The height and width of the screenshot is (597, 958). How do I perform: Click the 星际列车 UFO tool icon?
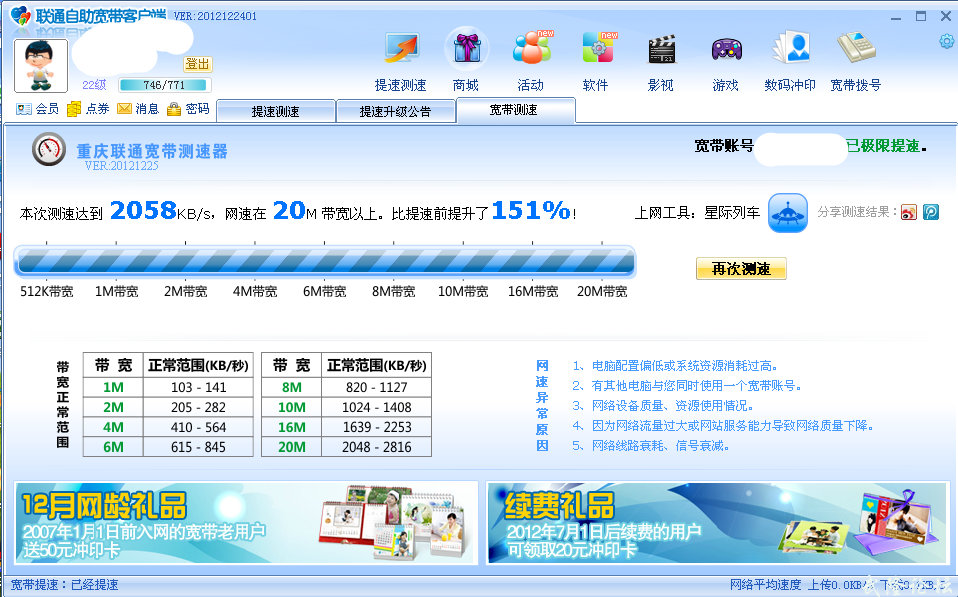click(x=788, y=213)
